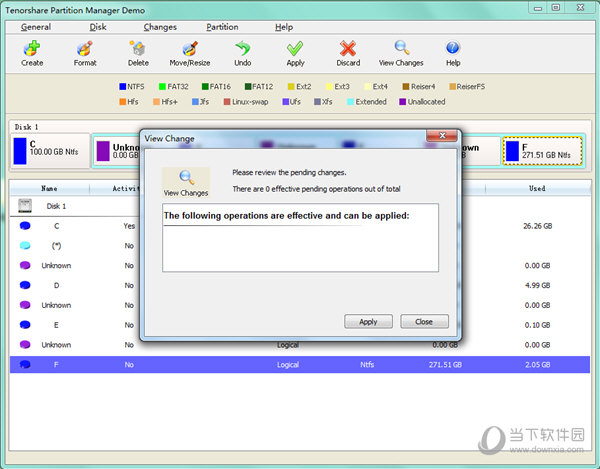Click the Undo arrow icon

[243, 49]
